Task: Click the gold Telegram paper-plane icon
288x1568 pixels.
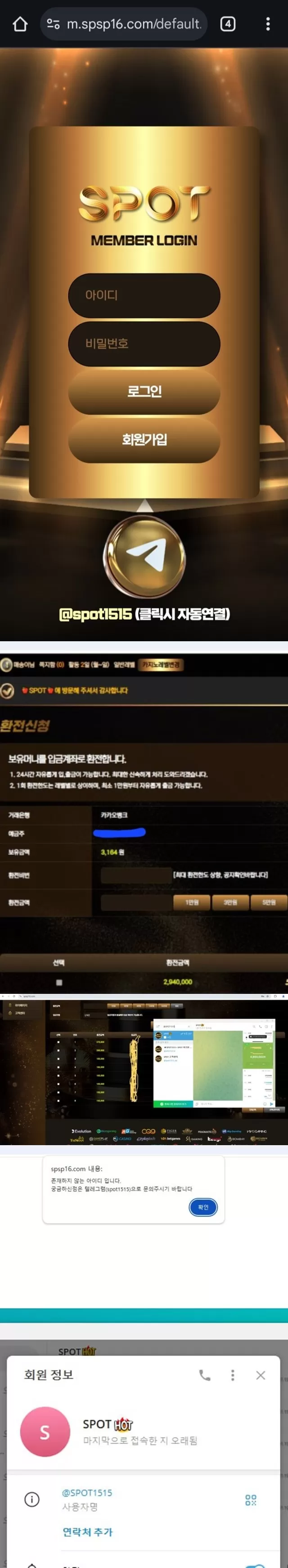Action: tap(144, 556)
